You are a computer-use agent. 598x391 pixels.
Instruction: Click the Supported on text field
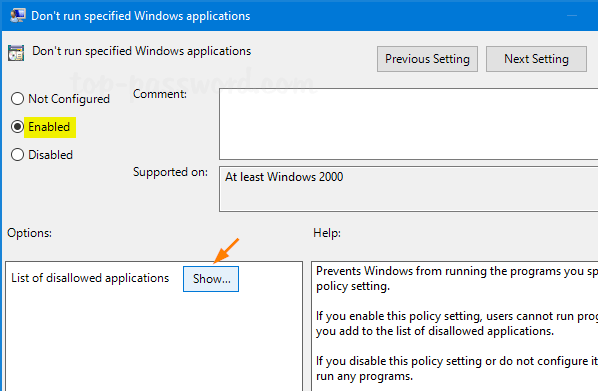pyautogui.click(x=408, y=189)
